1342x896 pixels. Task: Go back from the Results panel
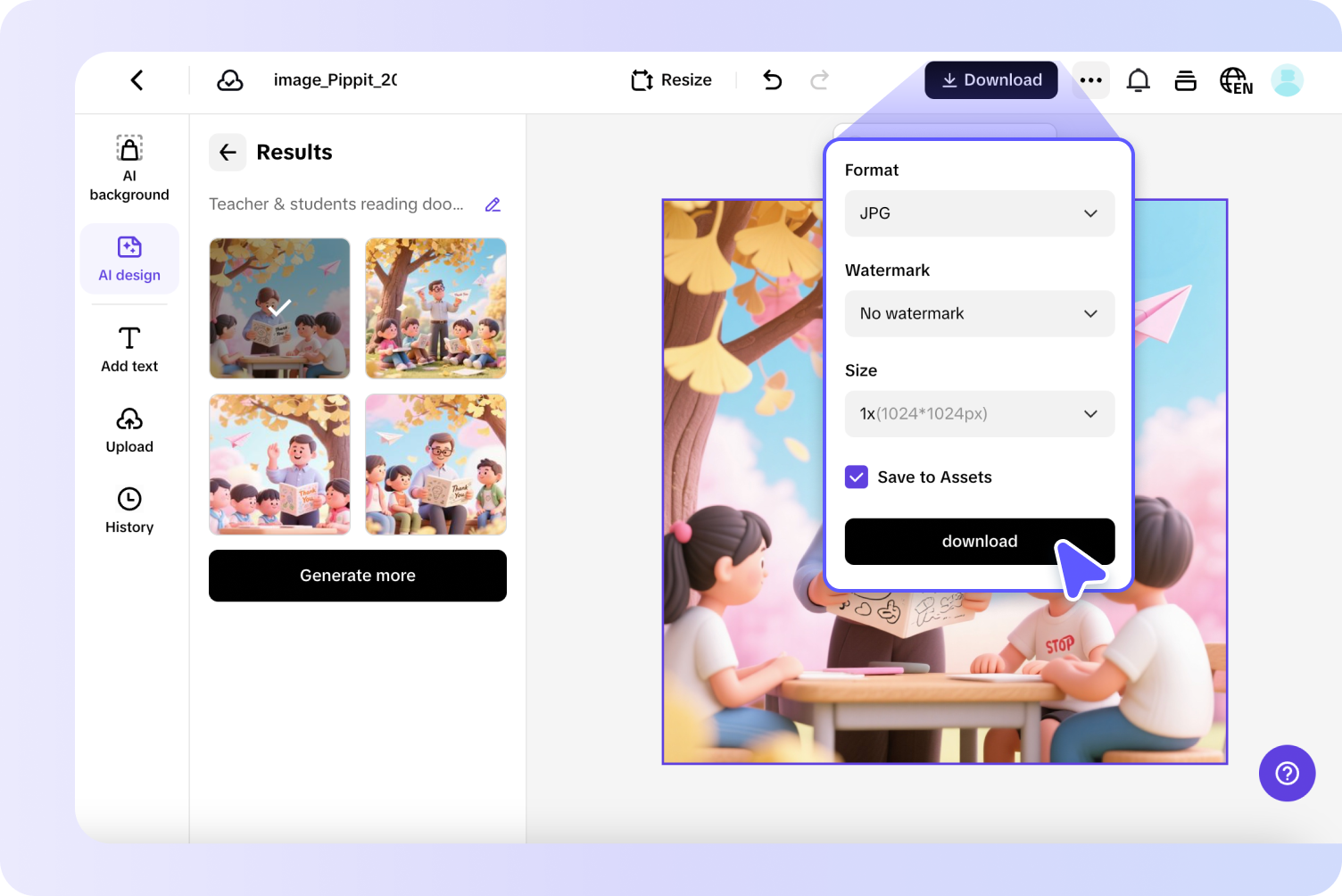tap(228, 153)
